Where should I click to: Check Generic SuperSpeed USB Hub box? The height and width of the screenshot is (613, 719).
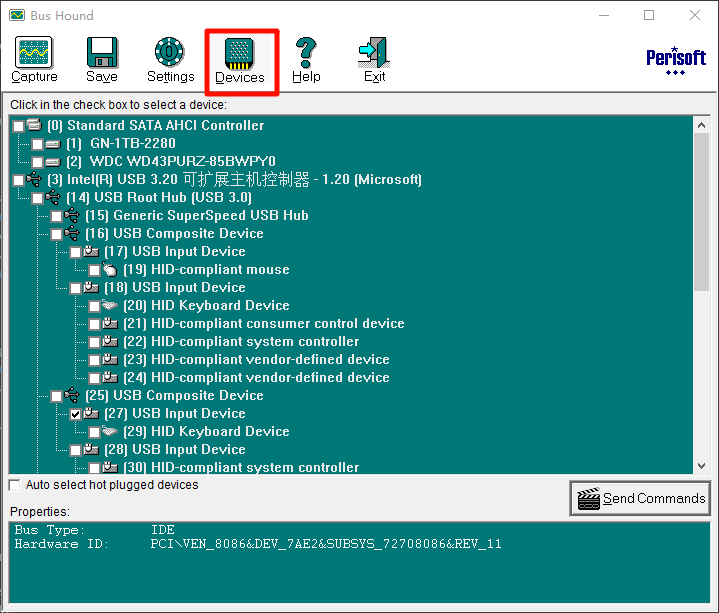pos(56,216)
